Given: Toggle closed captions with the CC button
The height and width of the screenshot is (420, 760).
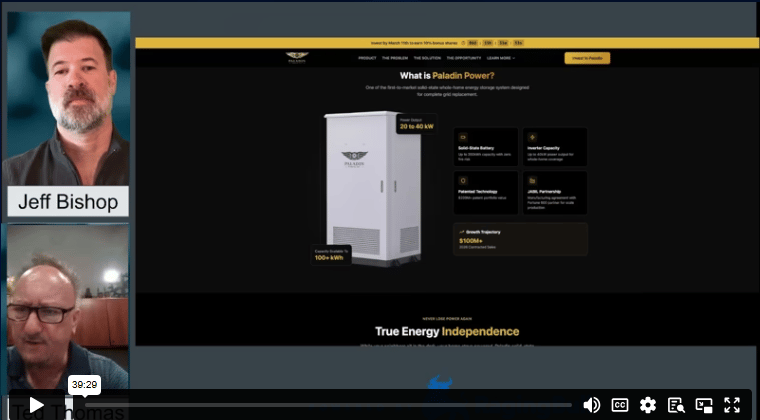Looking at the screenshot, I should pos(619,405).
